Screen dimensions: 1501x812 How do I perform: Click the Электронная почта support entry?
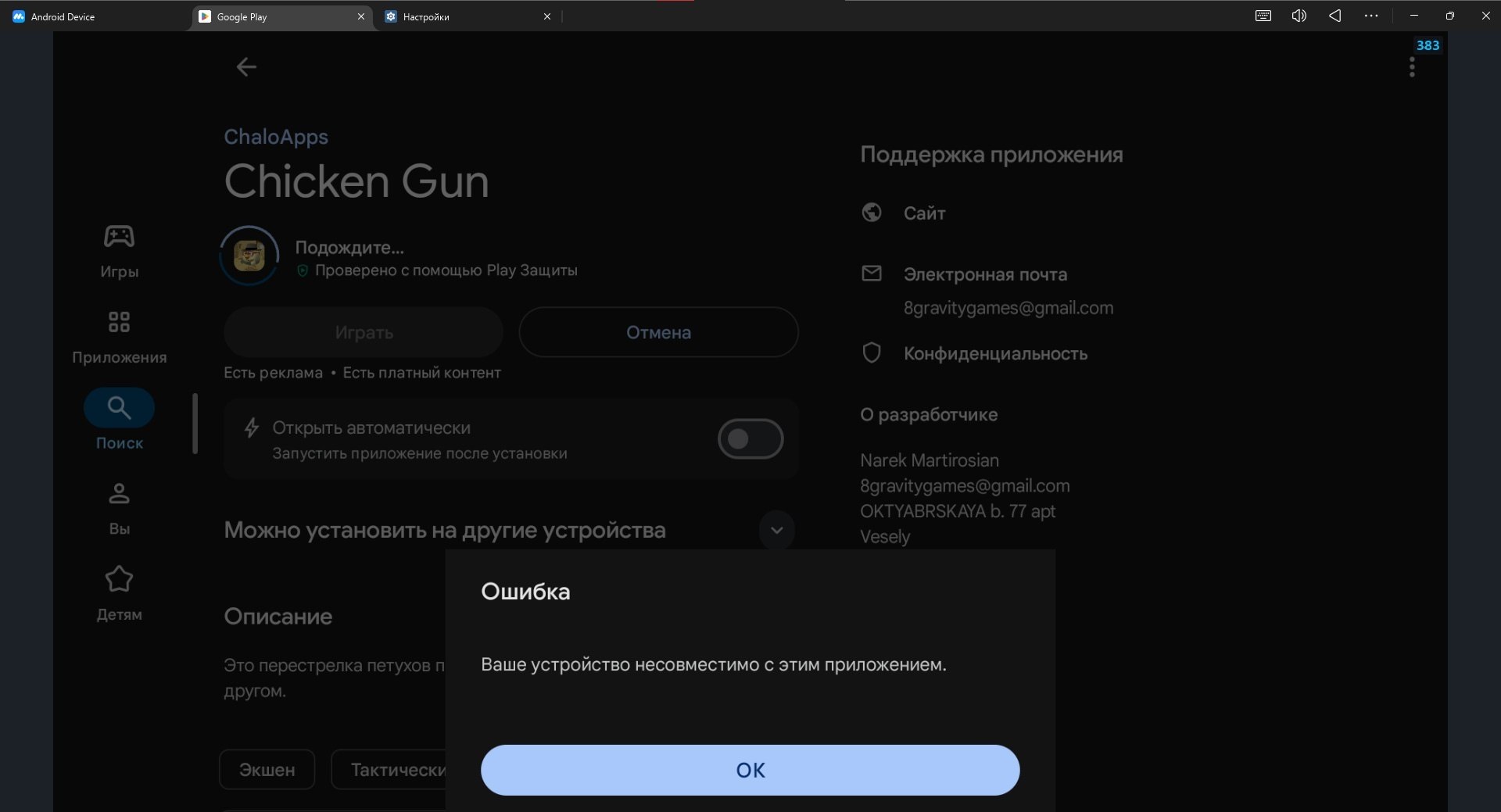[985, 274]
